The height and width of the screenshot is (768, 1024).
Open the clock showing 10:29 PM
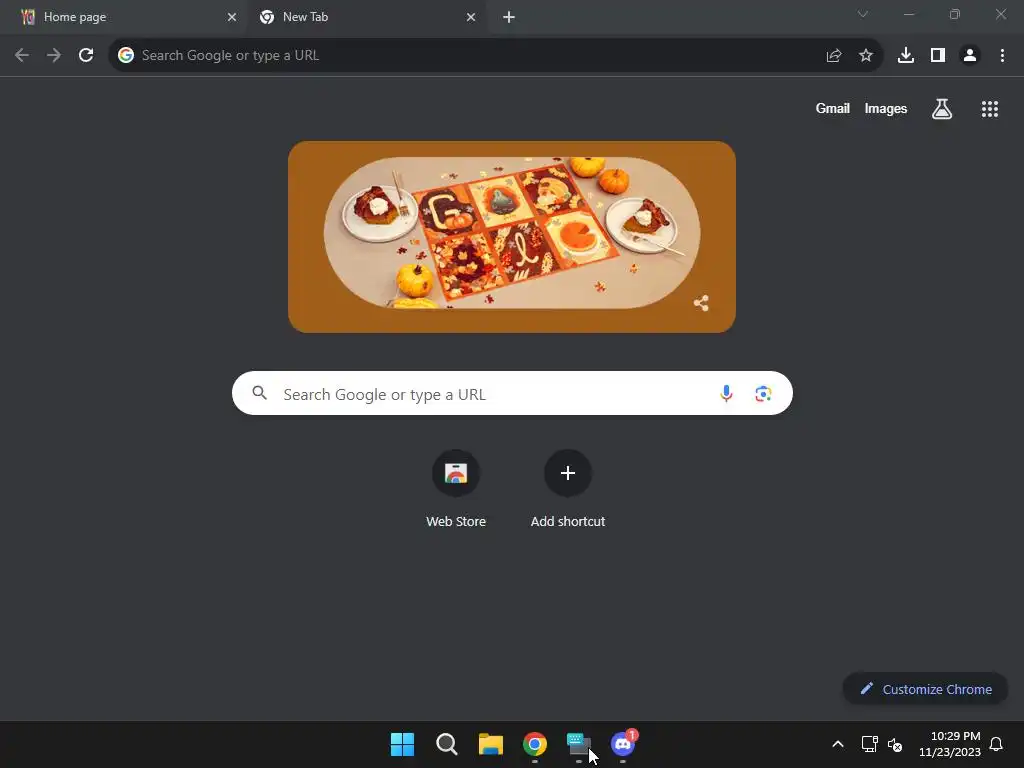click(950, 744)
